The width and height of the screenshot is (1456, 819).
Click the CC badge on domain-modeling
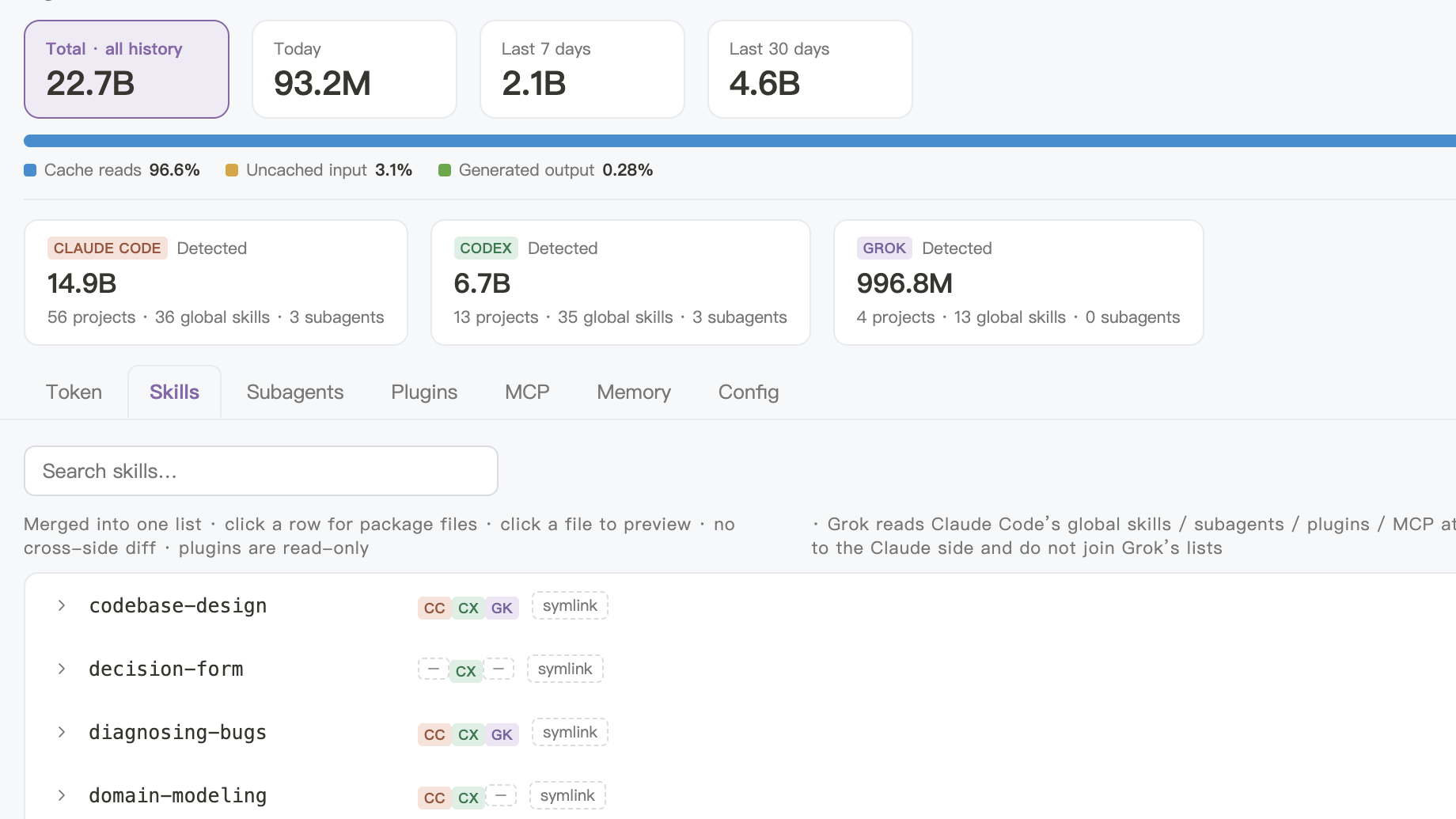pos(434,798)
